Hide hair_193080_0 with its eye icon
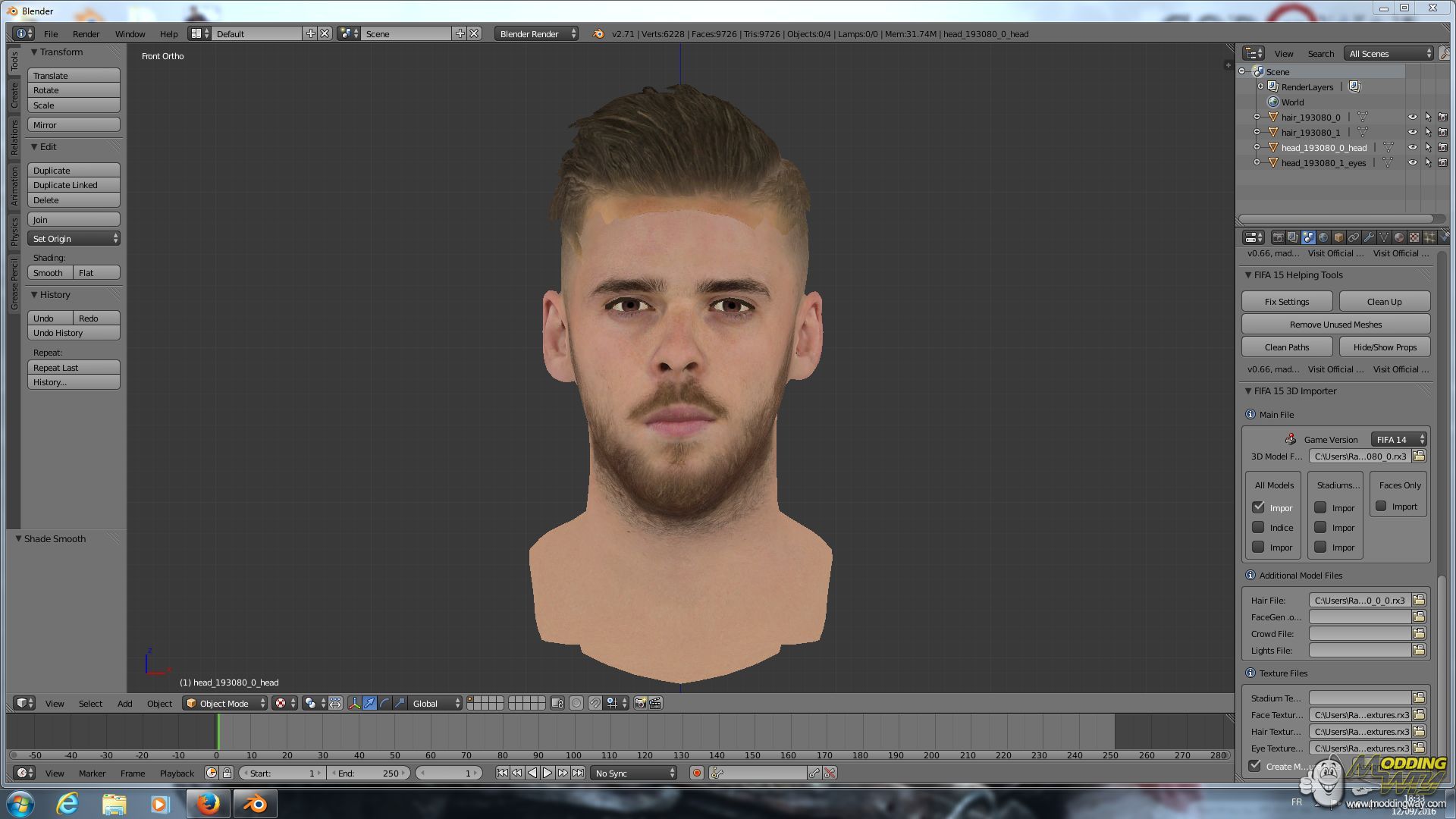Image resolution: width=1456 pixels, height=819 pixels. tap(1412, 118)
